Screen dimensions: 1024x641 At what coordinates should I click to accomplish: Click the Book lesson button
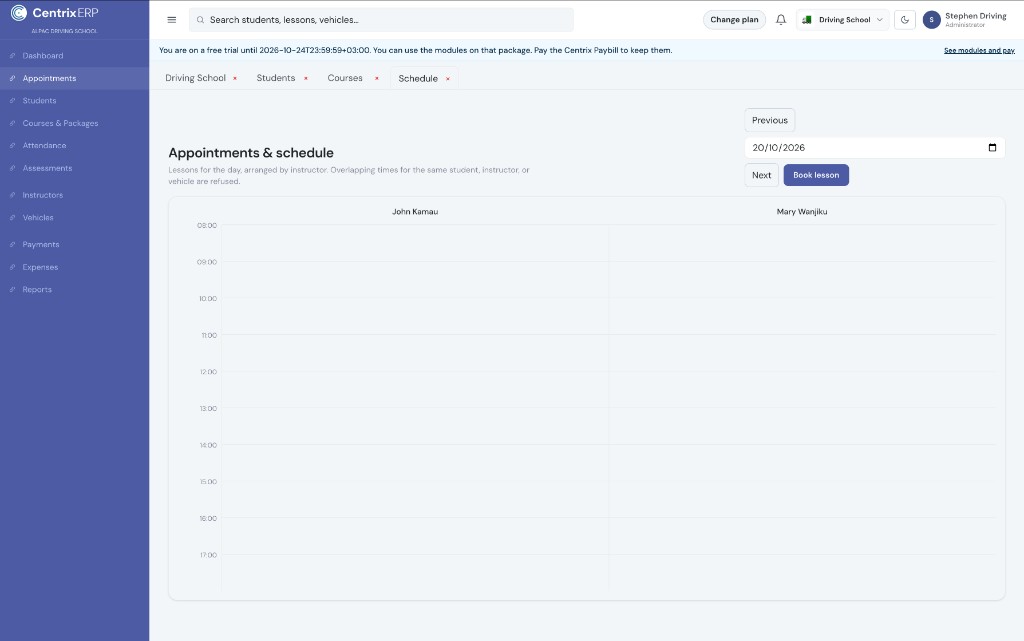click(816, 175)
